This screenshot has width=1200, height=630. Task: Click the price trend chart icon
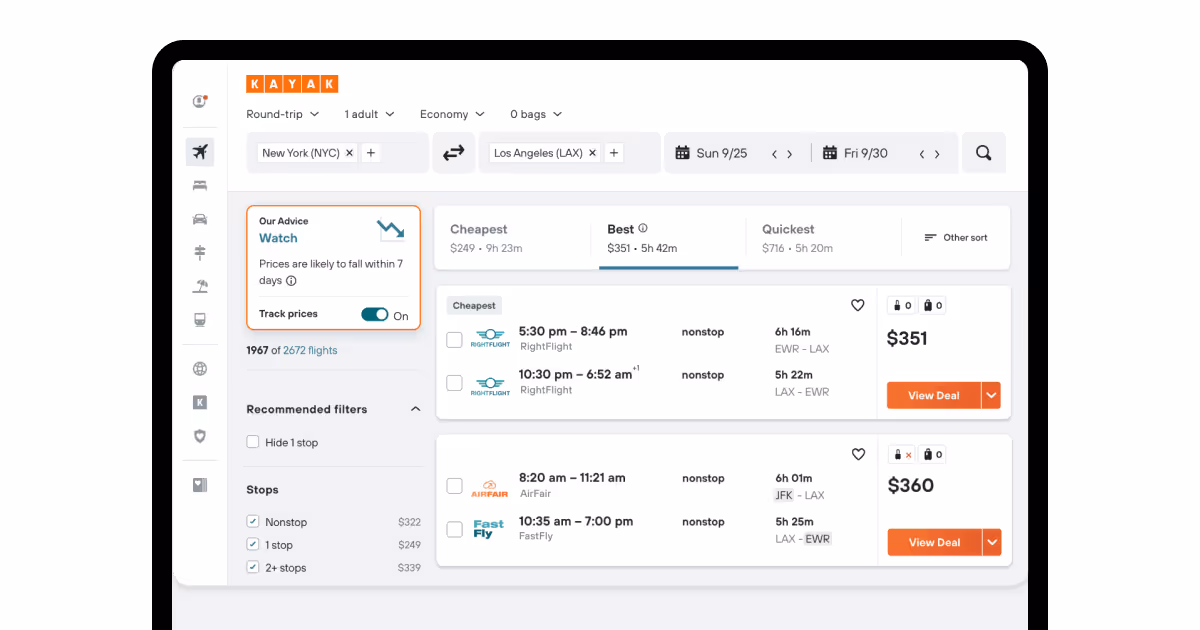click(x=391, y=230)
